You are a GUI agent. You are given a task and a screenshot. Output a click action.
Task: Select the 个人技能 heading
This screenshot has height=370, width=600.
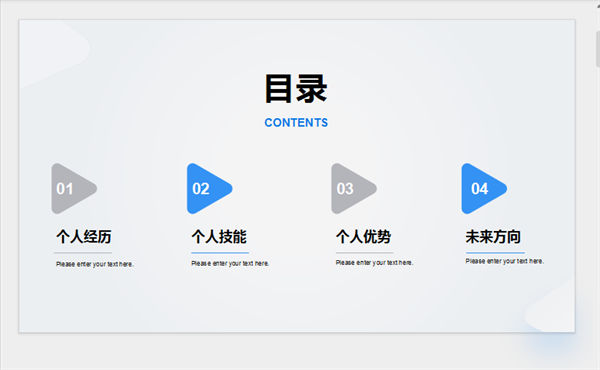pyautogui.click(x=219, y=236)
